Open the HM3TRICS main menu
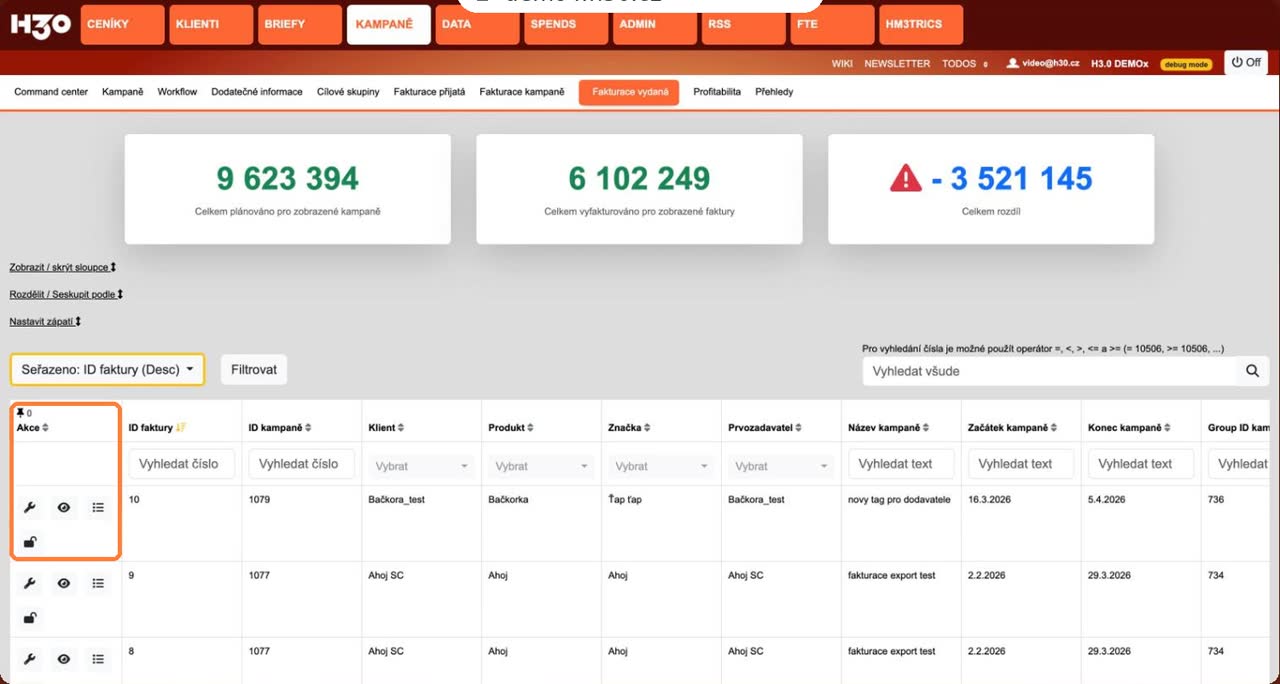Image resolution: width=1280 pixels, height=684 pixels. click(x=921, y=25)
